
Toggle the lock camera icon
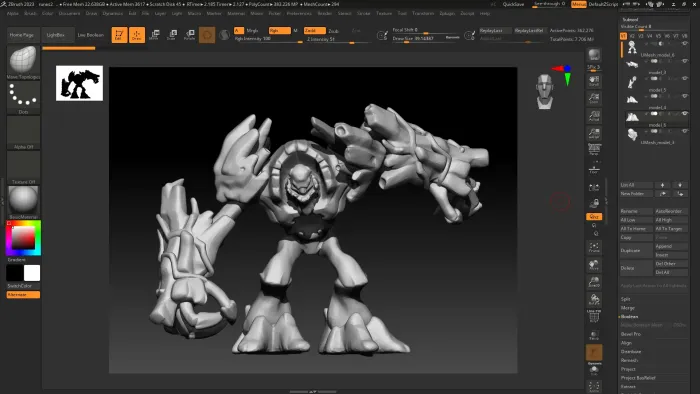(594, 203)
